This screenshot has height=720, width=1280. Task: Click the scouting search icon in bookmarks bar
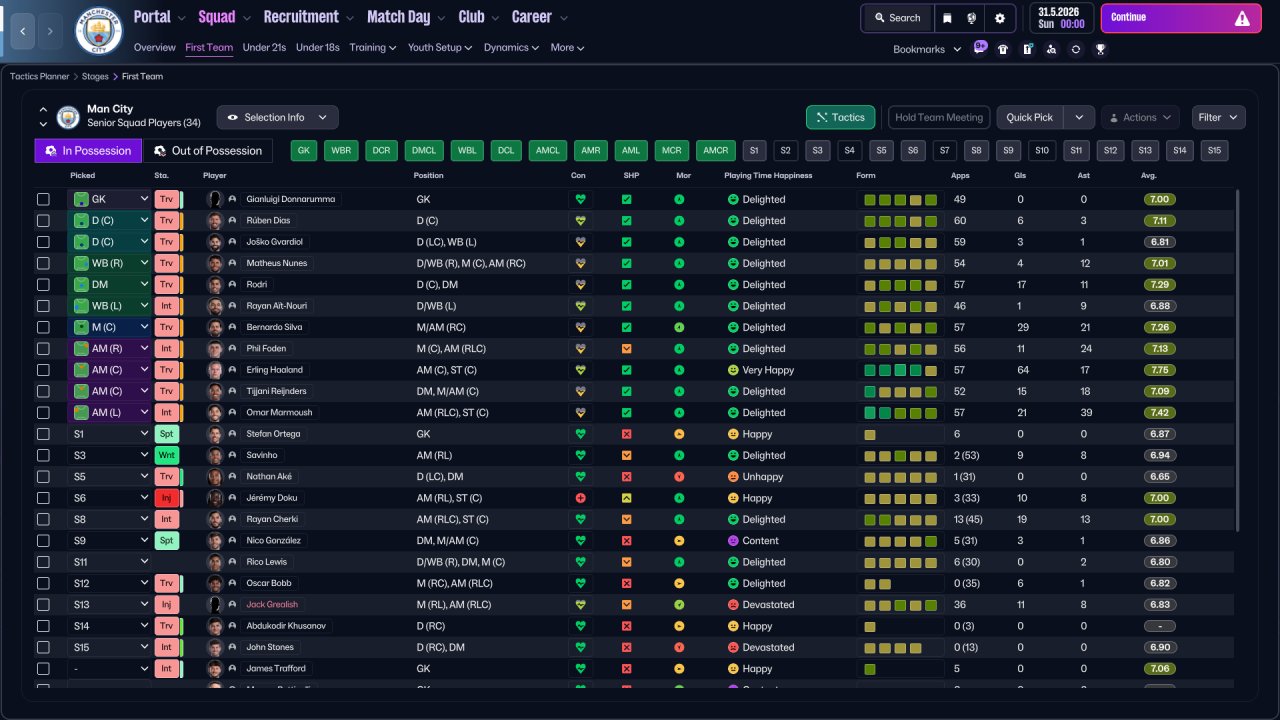[1052, 49]
